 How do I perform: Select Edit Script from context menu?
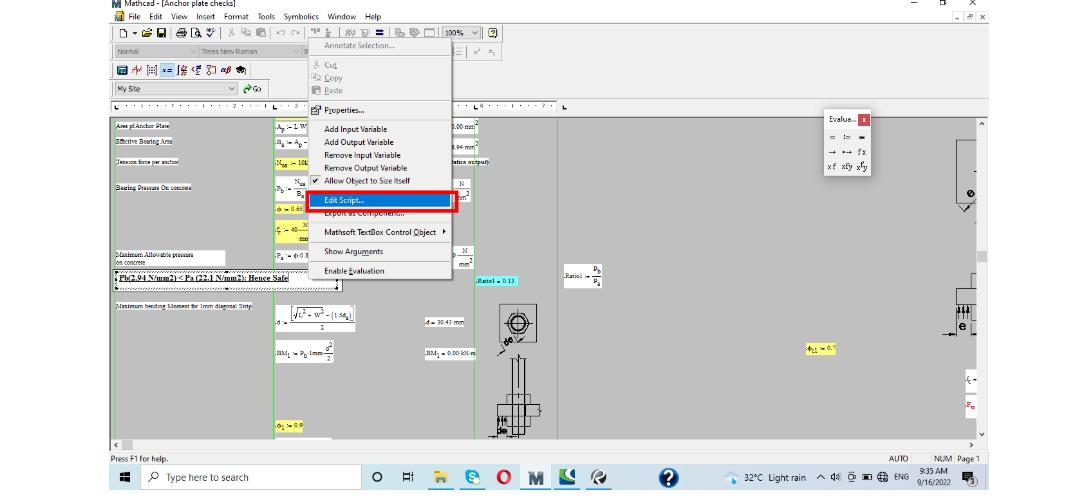click(x=345, y=201)
